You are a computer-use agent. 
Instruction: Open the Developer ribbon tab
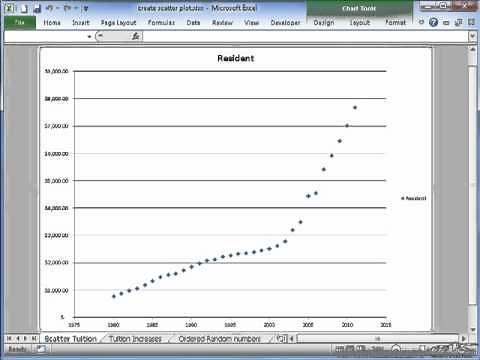pos(285,23)
